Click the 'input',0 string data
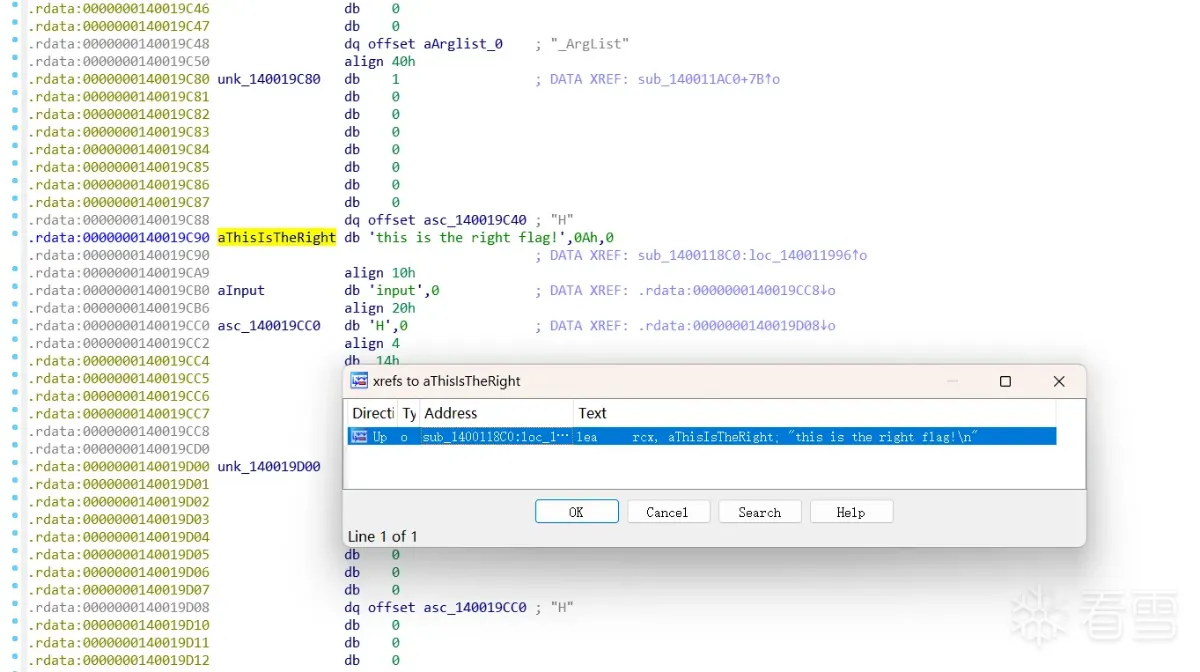This screenshot has width=1200, height=672. coord(404,291)
